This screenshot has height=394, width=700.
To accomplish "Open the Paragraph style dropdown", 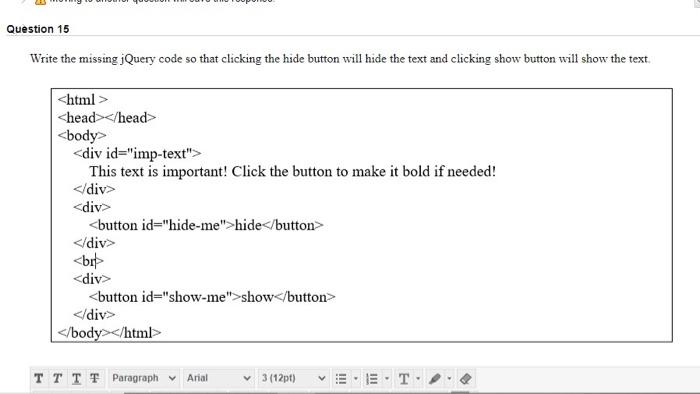I will [x=144, y=378].
